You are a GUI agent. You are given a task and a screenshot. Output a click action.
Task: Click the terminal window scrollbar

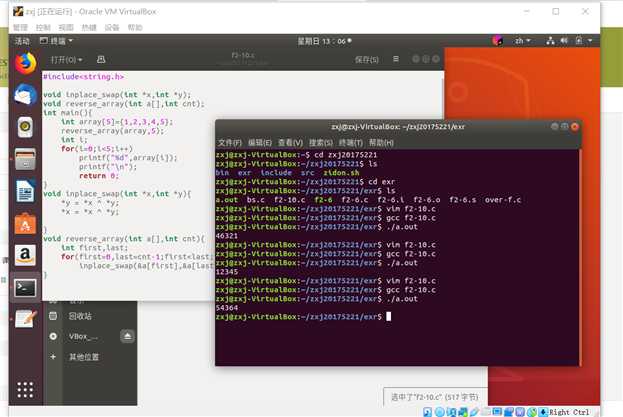(580, 257)
